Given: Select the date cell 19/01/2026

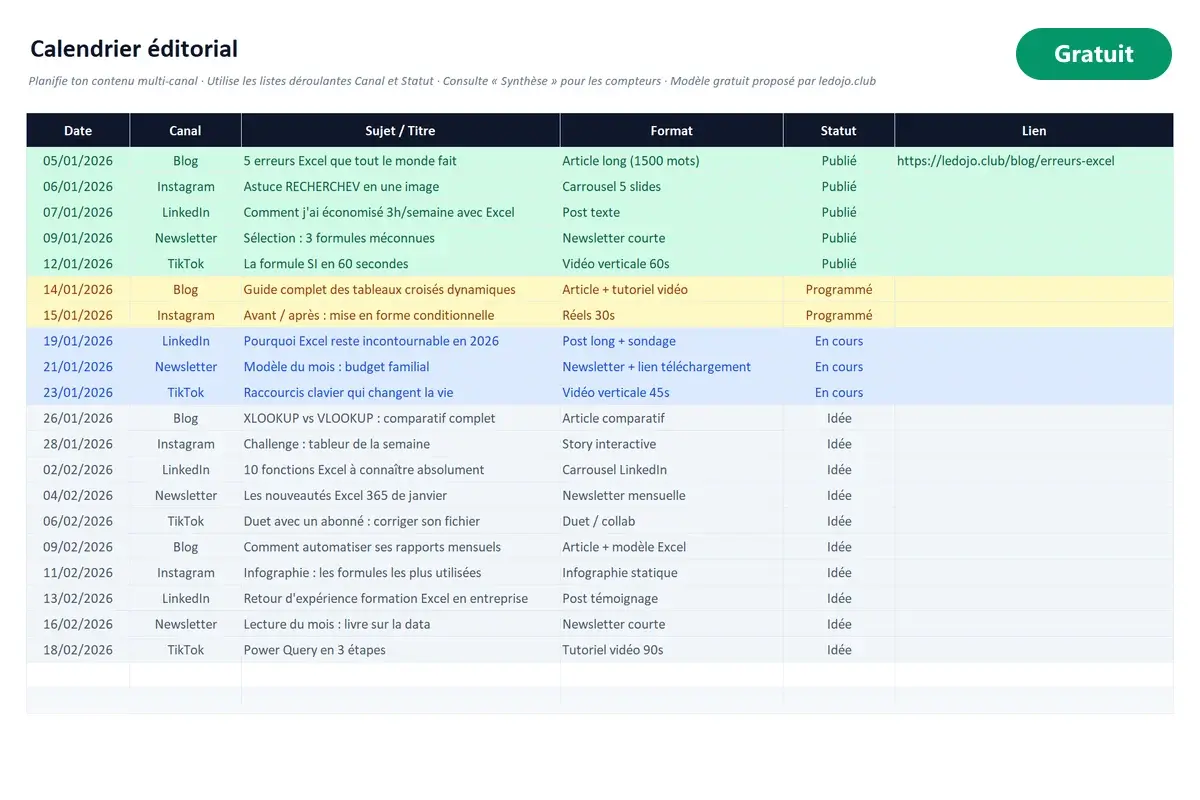Looking at the screenshot, I should pos(78,341).
